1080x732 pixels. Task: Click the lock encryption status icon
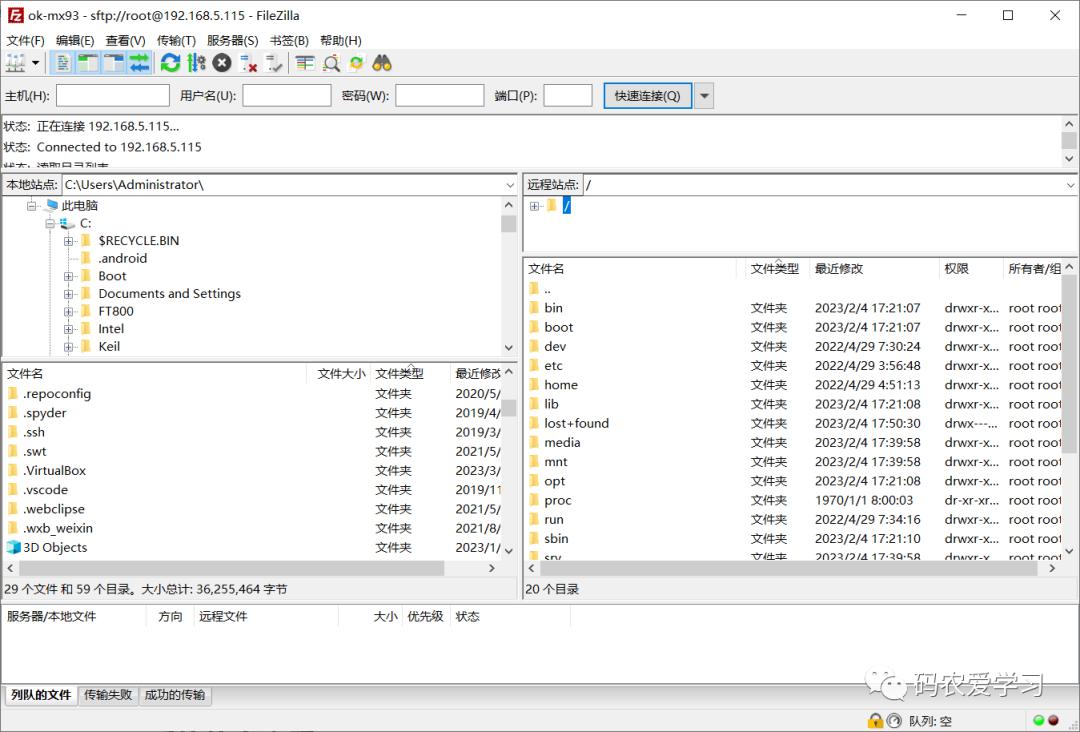875,720
